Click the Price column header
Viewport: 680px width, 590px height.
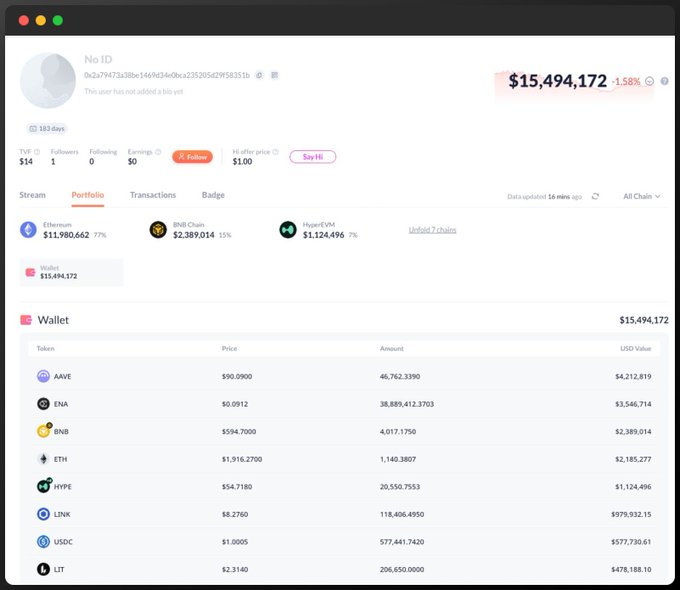tap(229, 348)
